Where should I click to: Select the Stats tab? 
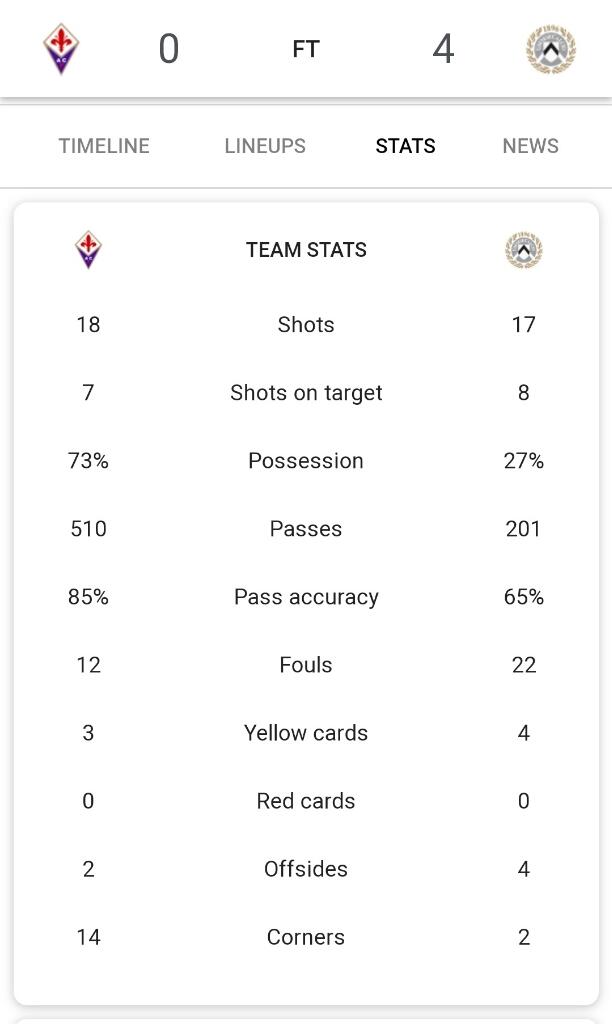(405, 146)
